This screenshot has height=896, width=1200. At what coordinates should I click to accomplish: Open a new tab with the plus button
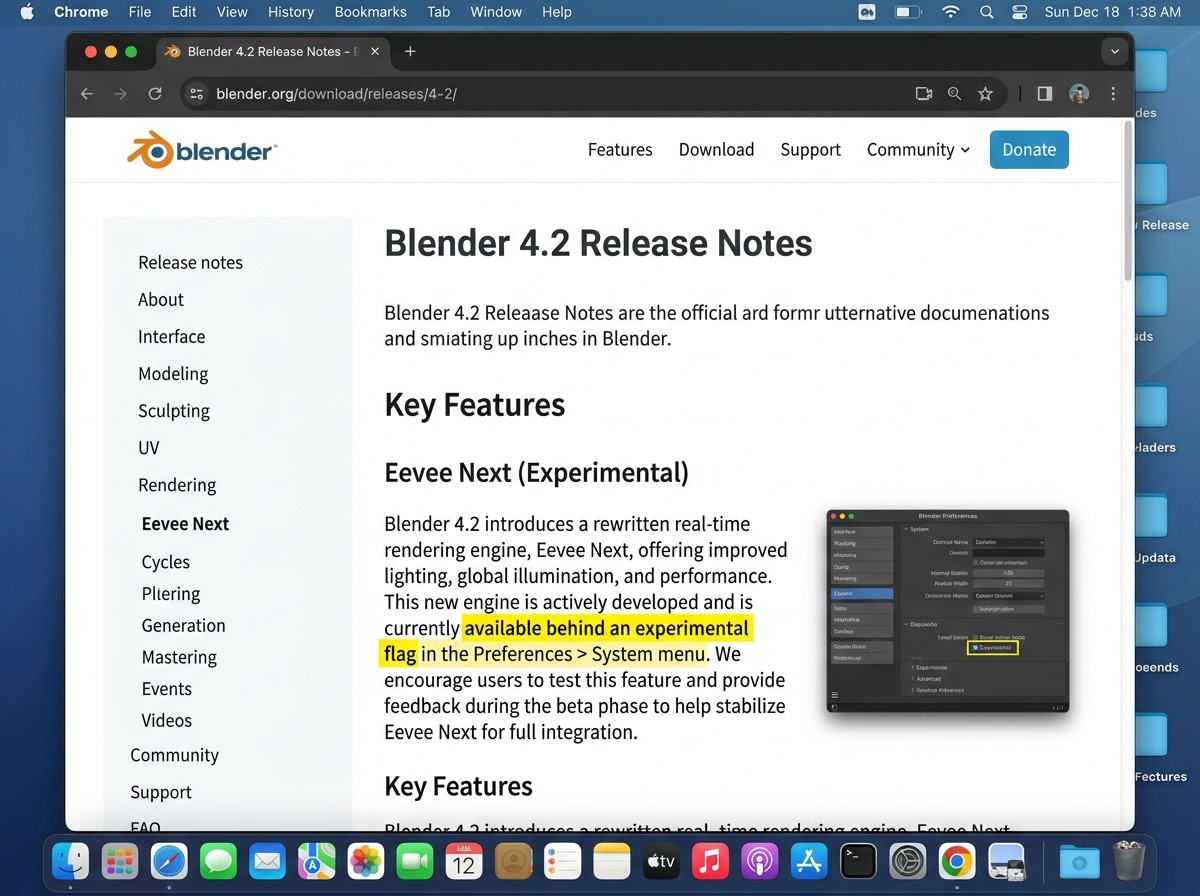(410, 52)
